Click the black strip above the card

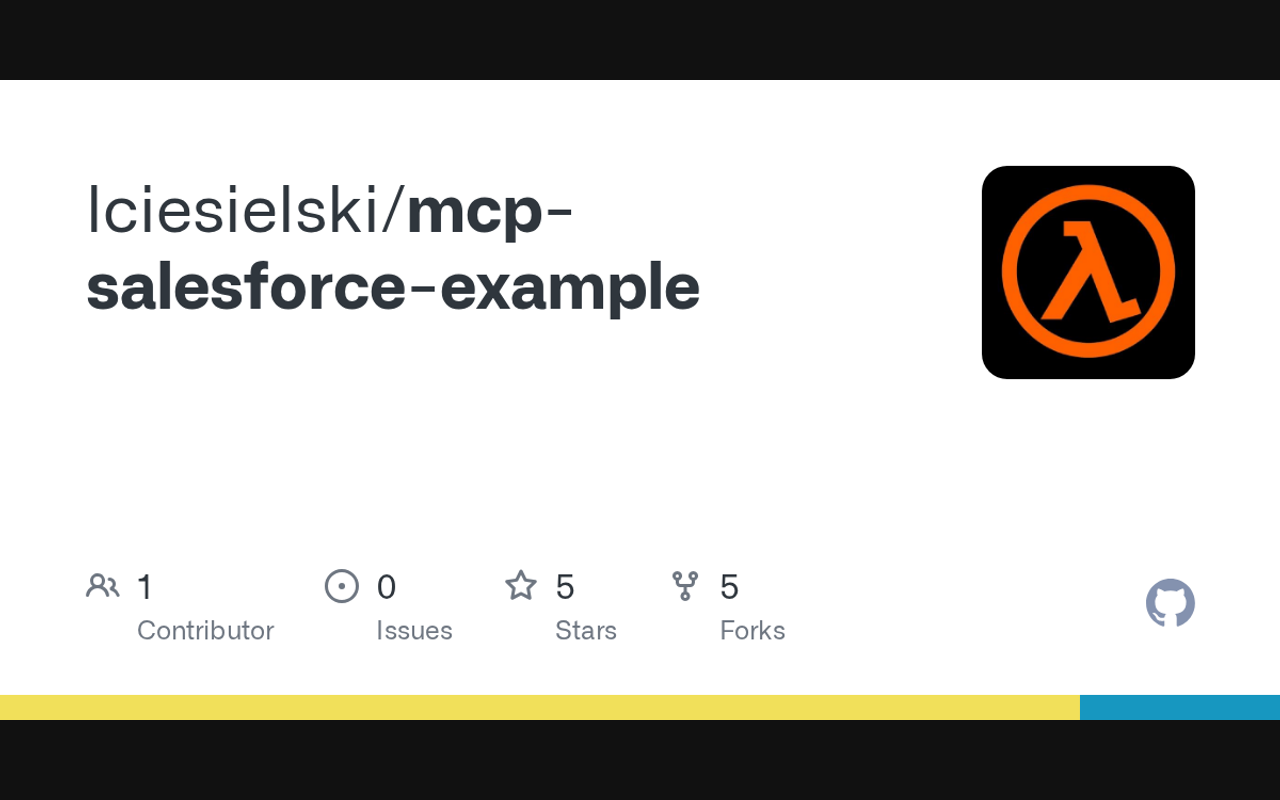pyautogui.click(x=640, y=40)
